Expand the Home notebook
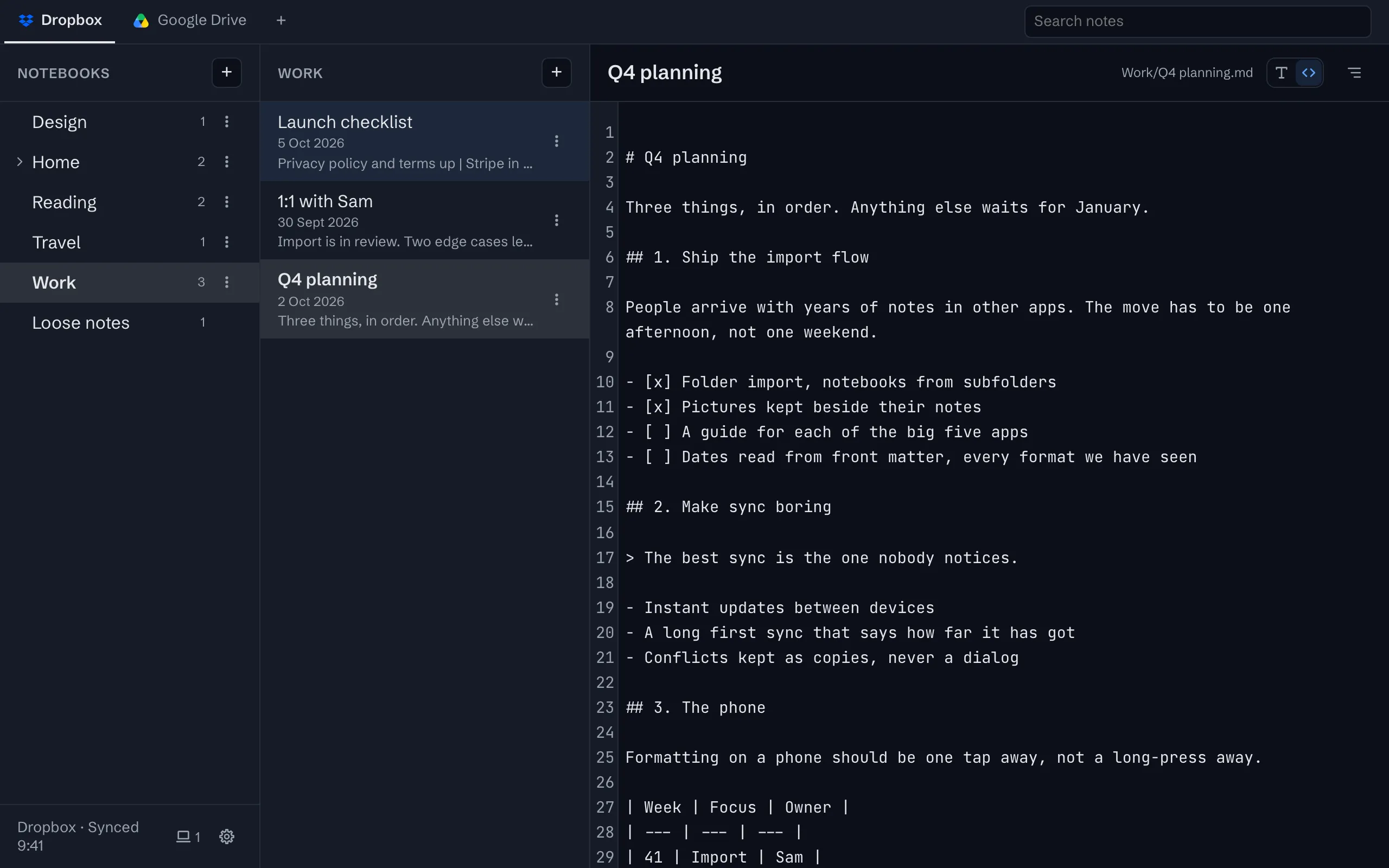Viewport: 1389px width, 868px height. tap(20, 162)
